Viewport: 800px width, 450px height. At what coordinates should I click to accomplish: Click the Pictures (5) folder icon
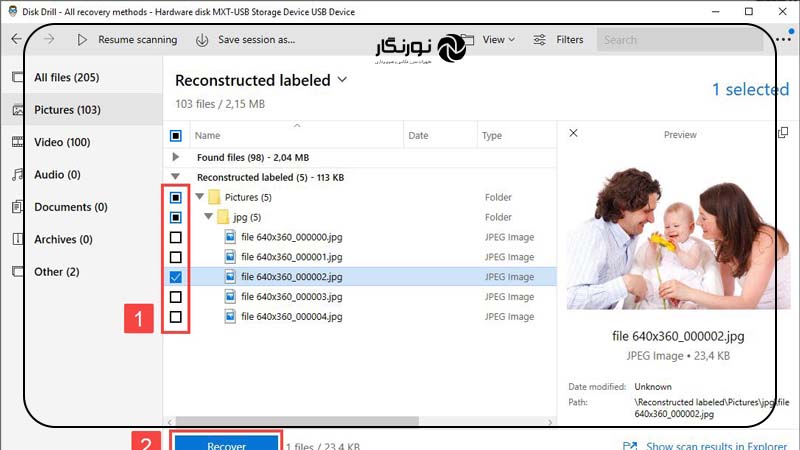214,197
